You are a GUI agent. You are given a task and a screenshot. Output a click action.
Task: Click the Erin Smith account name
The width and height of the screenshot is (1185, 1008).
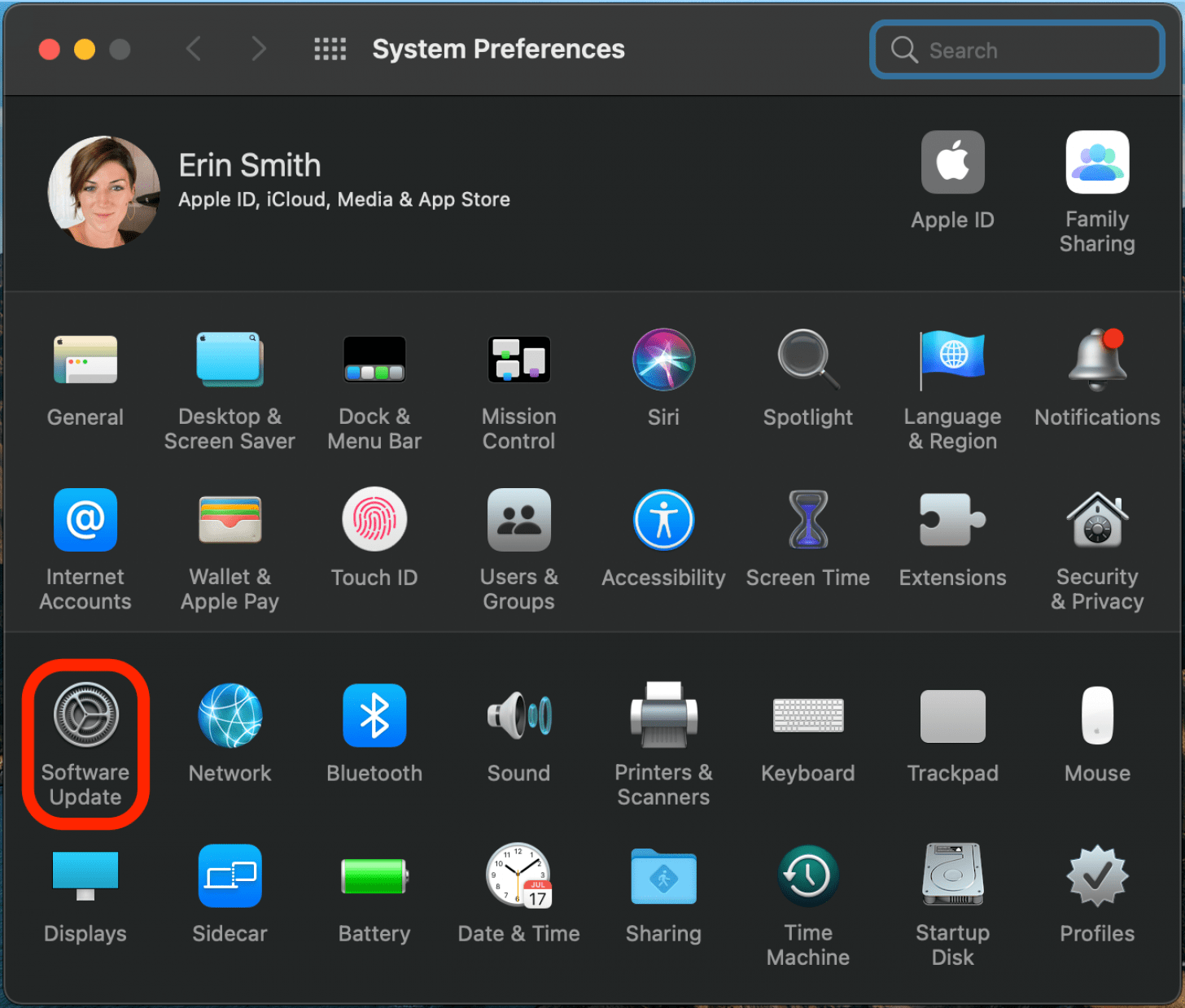[250, 165]
